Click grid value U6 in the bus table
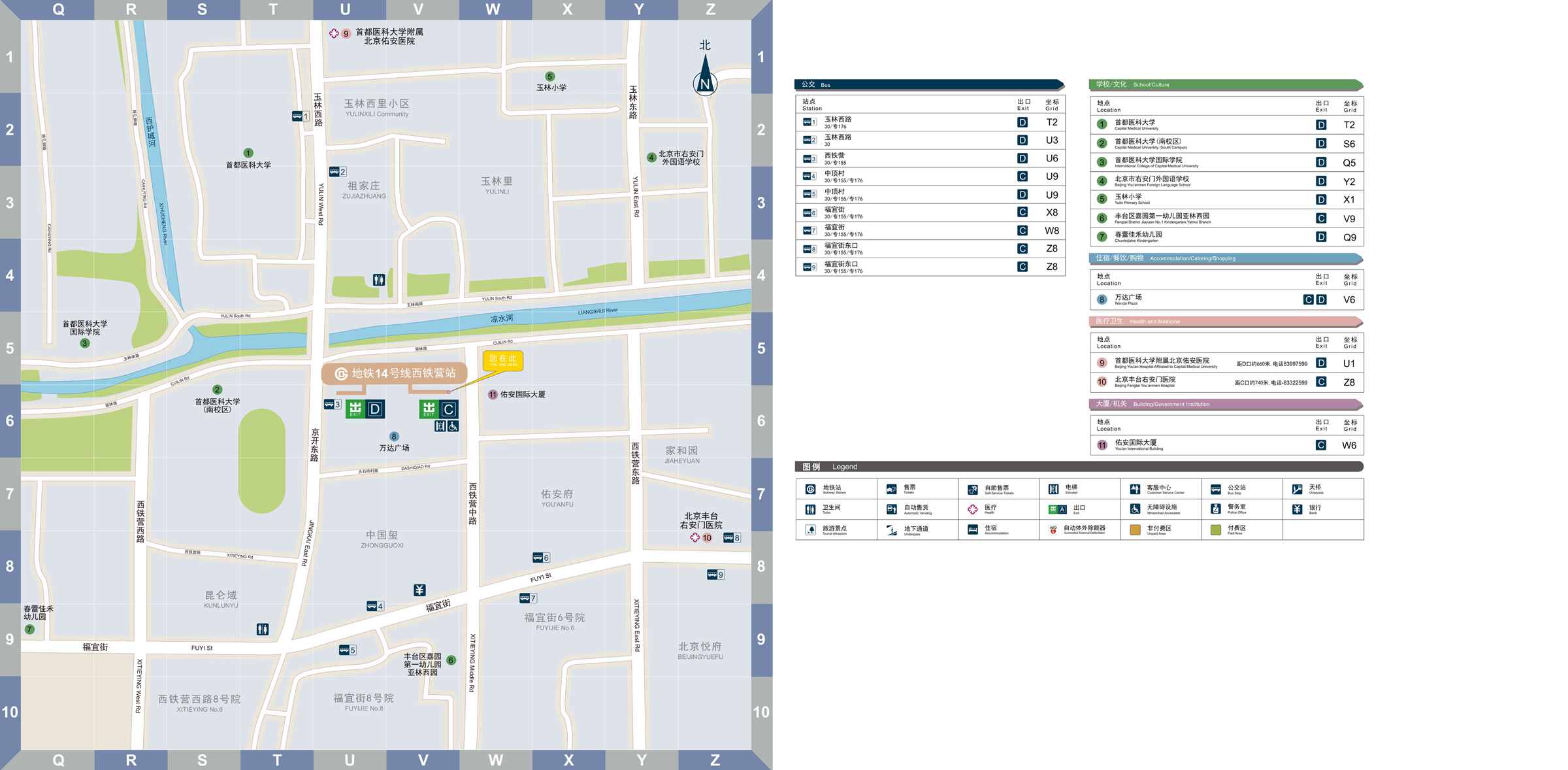Image resolution: width=1568 pixels, height=770 pixels. coord(1052,158)
